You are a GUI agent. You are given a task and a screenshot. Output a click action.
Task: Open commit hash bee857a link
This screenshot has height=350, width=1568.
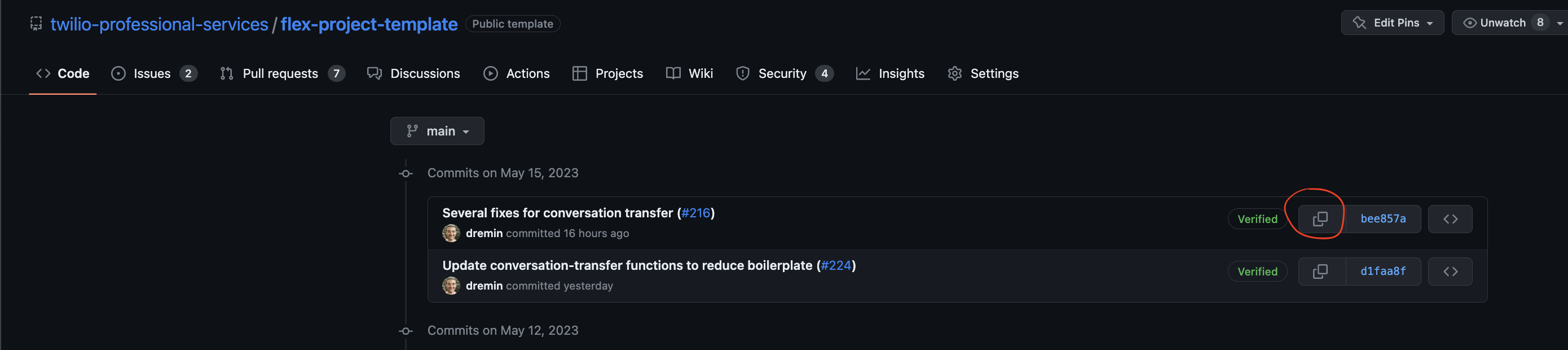(1383, 219)
